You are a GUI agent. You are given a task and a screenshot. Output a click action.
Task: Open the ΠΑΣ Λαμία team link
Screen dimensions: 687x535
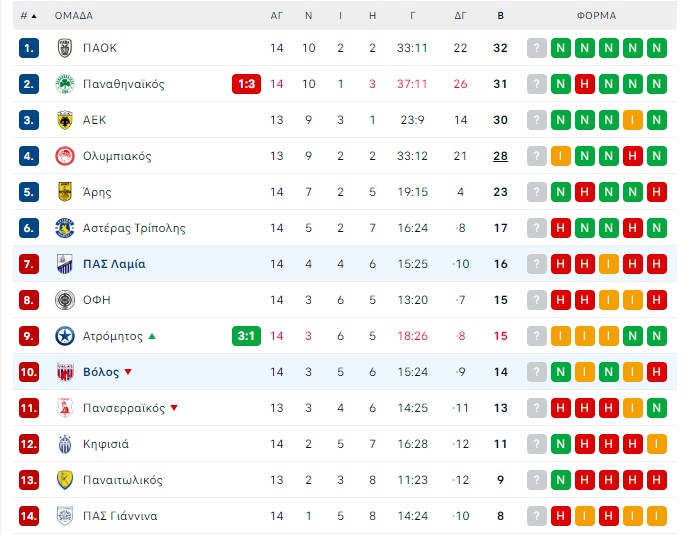tap(114, 264)
